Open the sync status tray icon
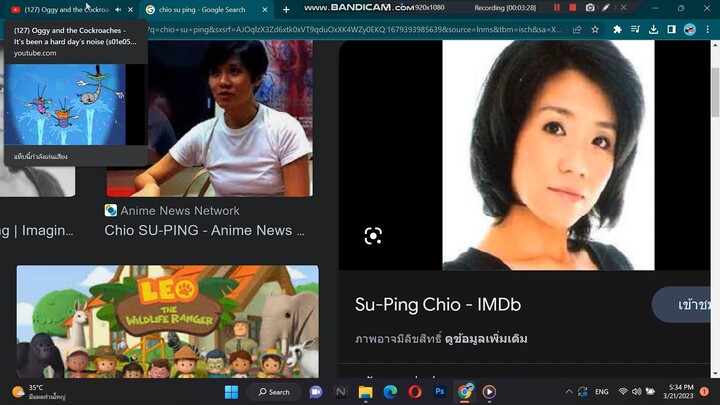Viewport: 720px width, 405px height. (583, 392)
